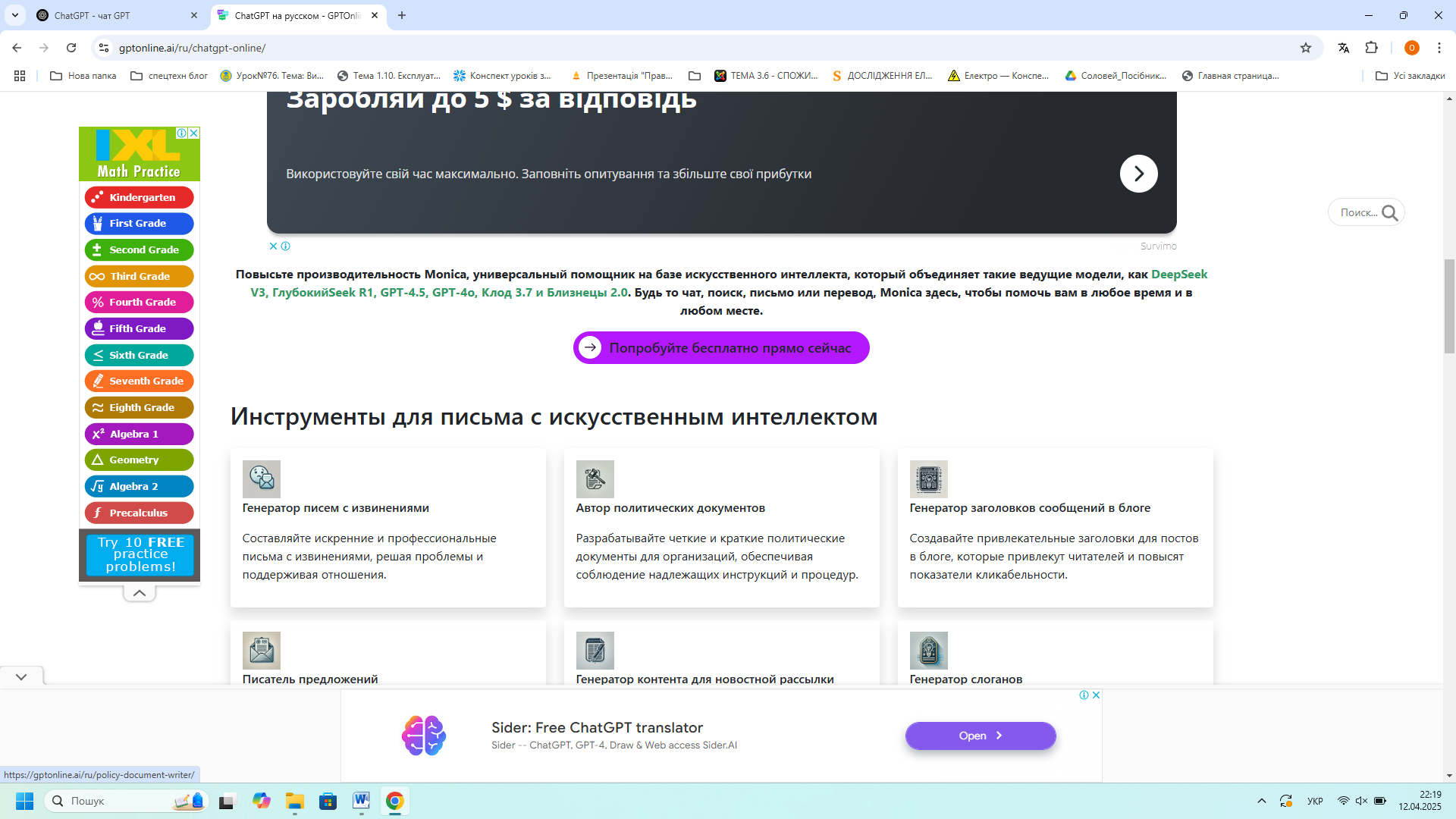Open Task View on the taskbar

tap(227, 801)
